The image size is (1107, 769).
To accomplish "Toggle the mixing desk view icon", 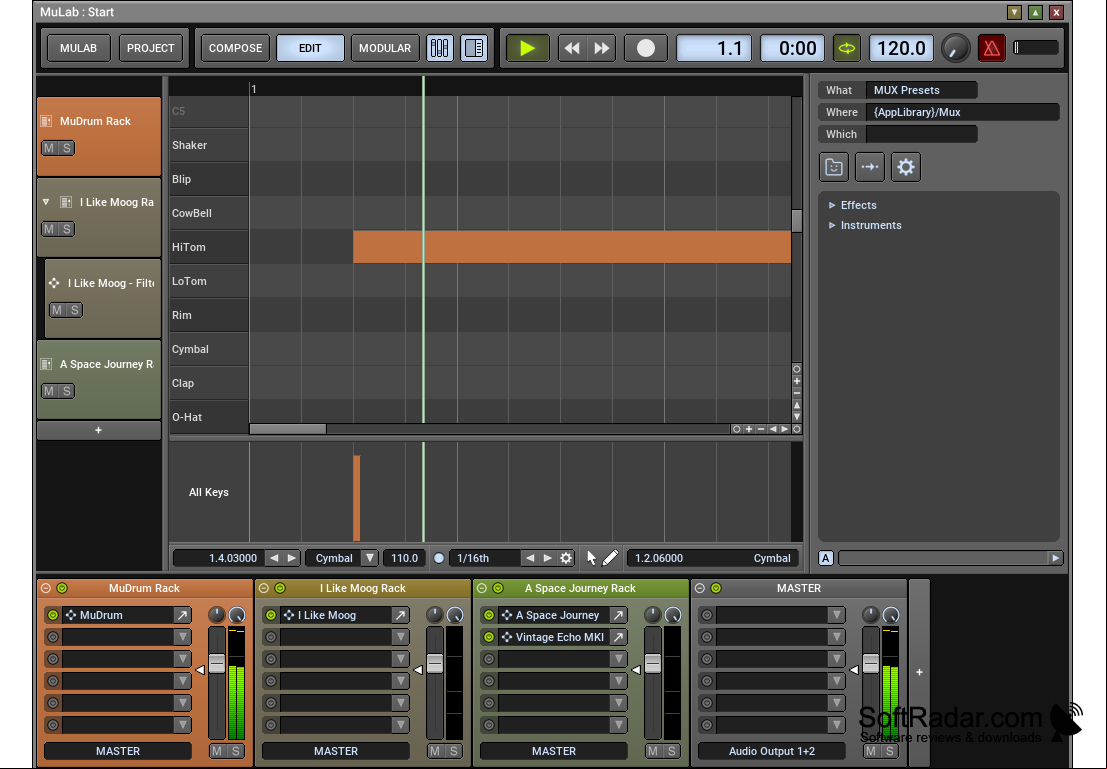I will pos(440,48).
